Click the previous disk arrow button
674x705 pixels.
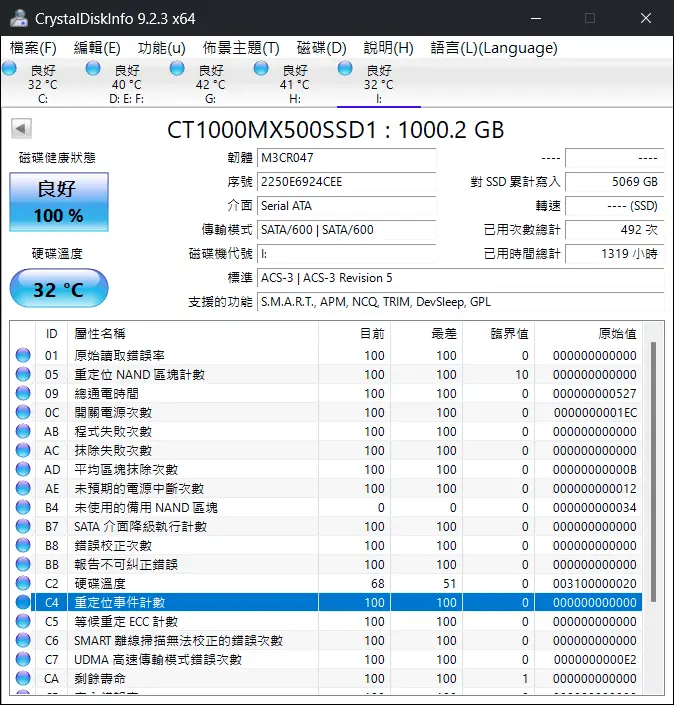pos(22,129)
